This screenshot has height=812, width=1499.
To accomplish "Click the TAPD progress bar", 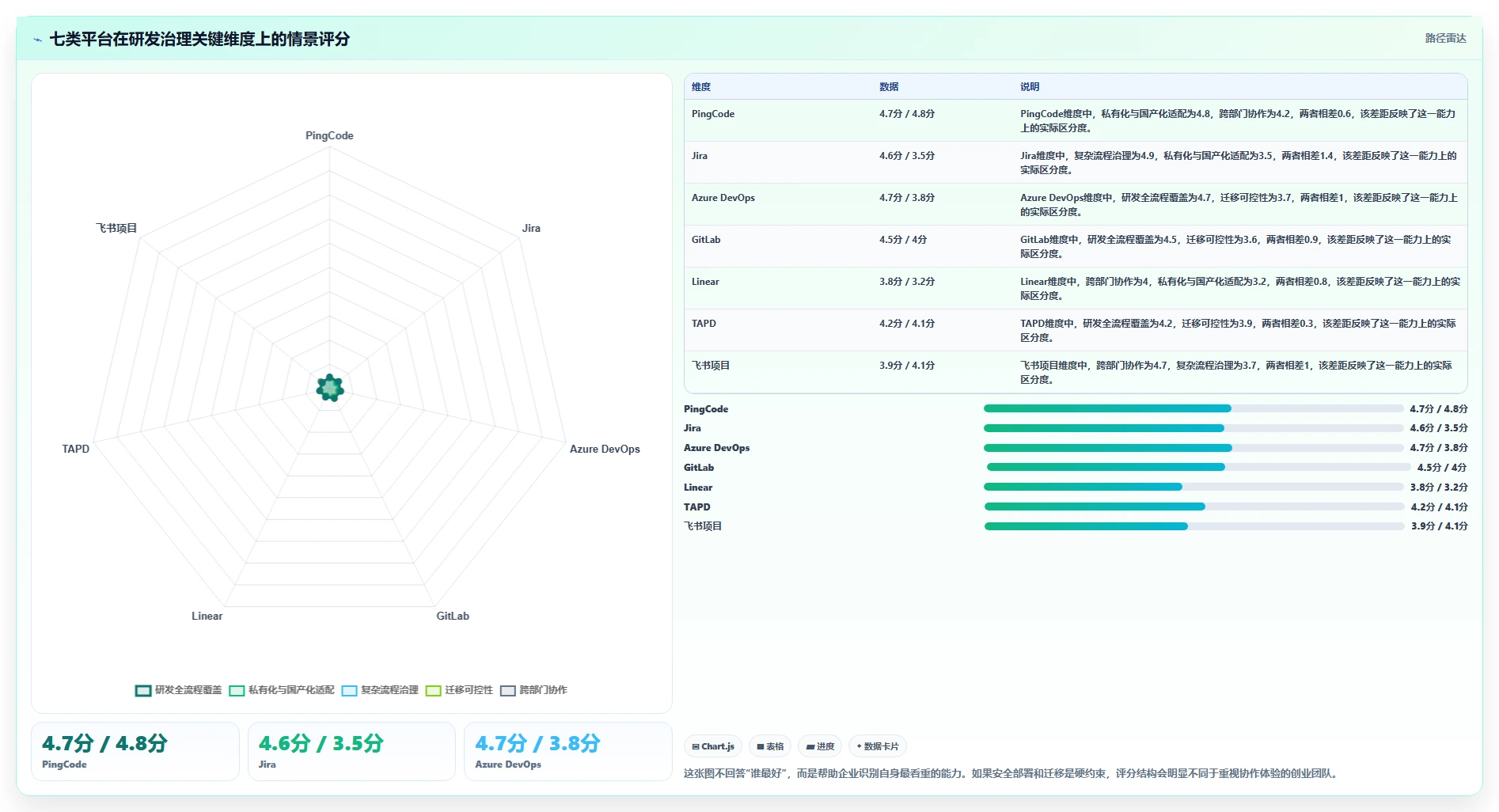I will click(1194, 507).
